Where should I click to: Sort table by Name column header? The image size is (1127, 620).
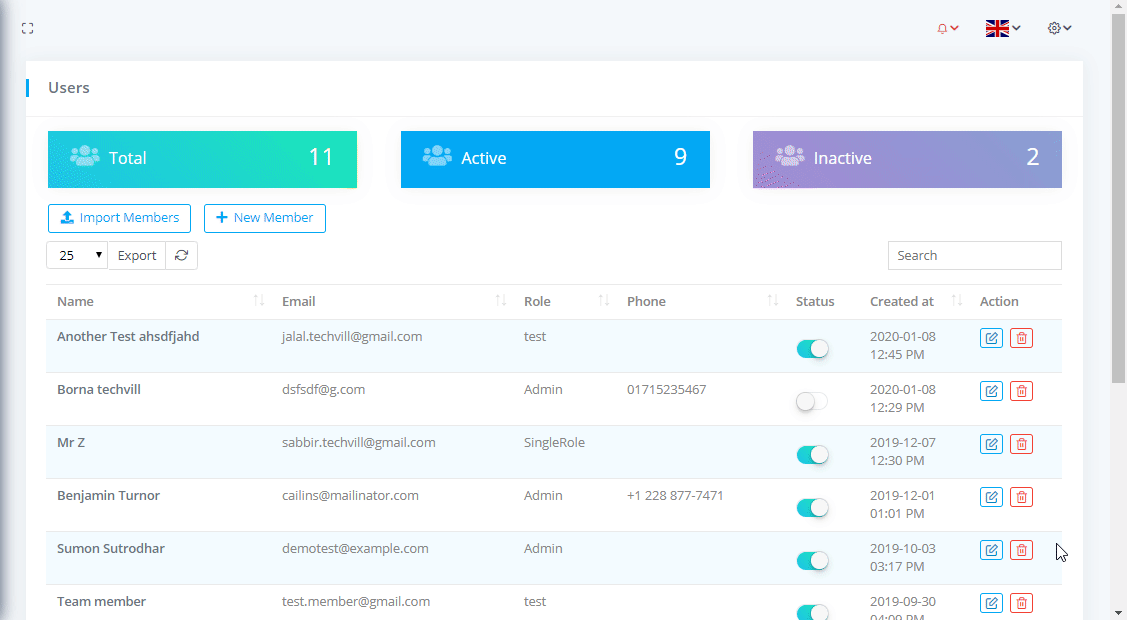click(x=75, y=302)
